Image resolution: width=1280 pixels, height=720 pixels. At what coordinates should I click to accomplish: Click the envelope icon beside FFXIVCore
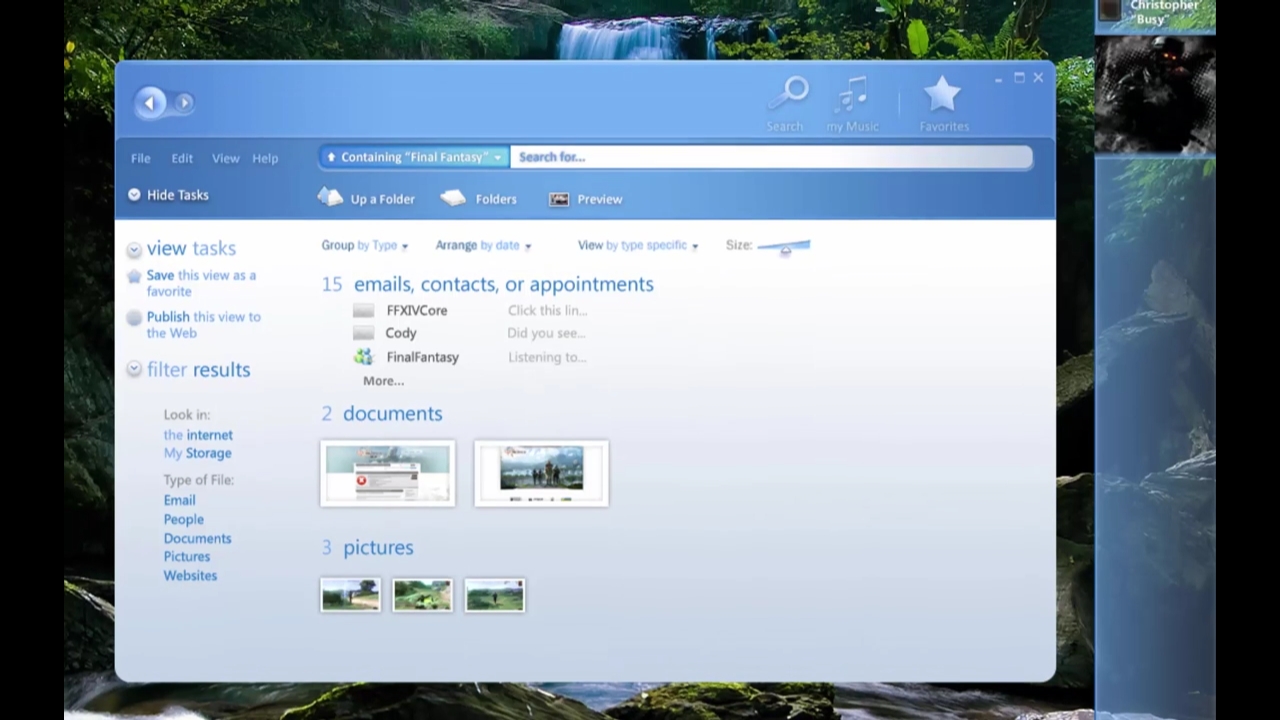364,311
